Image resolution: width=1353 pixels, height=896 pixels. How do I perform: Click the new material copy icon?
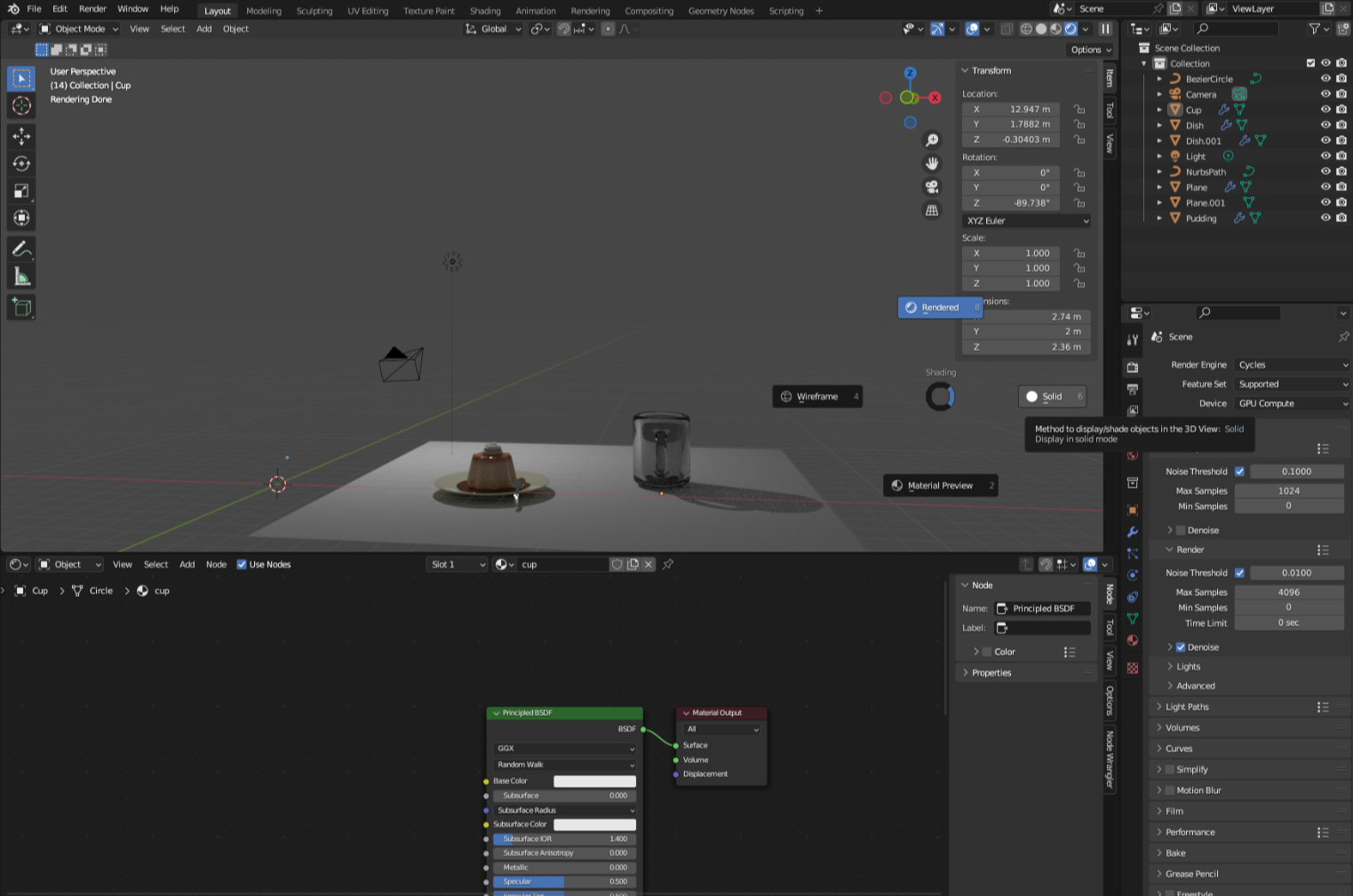(x=633, y=564)
